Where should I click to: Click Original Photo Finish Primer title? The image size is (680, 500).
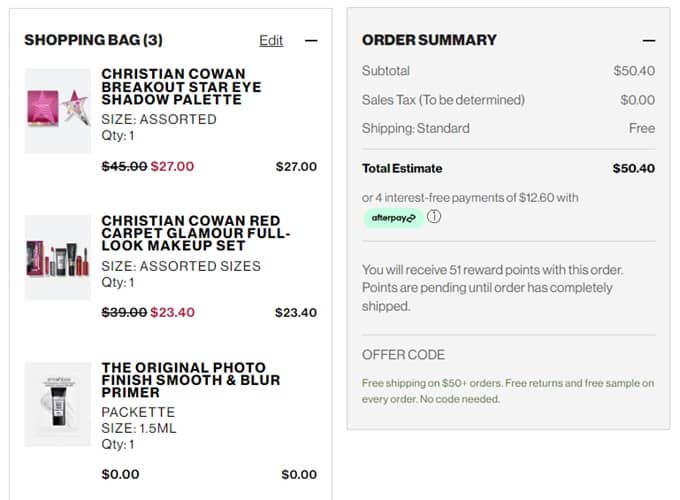tap(190, 381)
